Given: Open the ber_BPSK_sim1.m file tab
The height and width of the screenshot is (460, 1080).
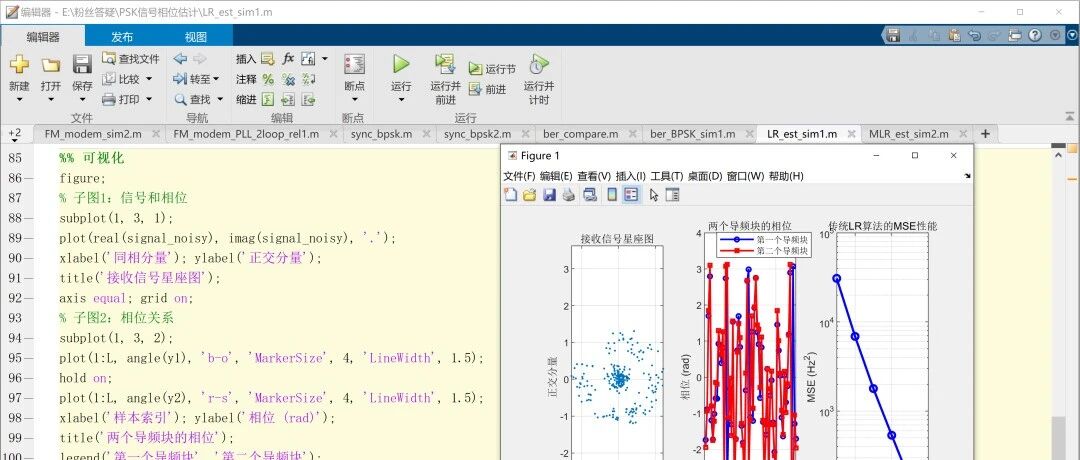Looking at the screenshot, I should [x=692, y=134].
